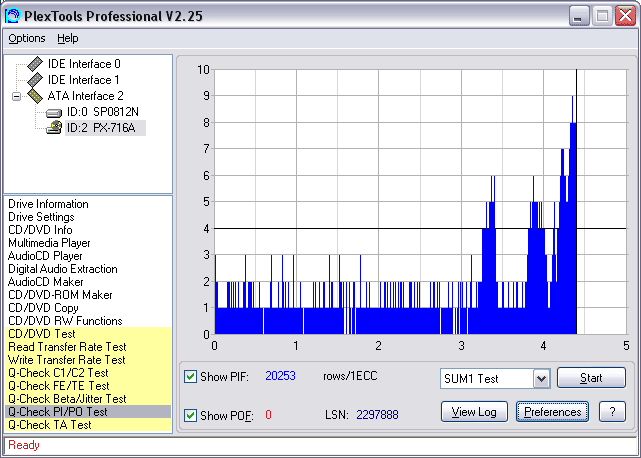Screen dimensions: 641x458
Task: Open the Help menu
Action: 67,38
